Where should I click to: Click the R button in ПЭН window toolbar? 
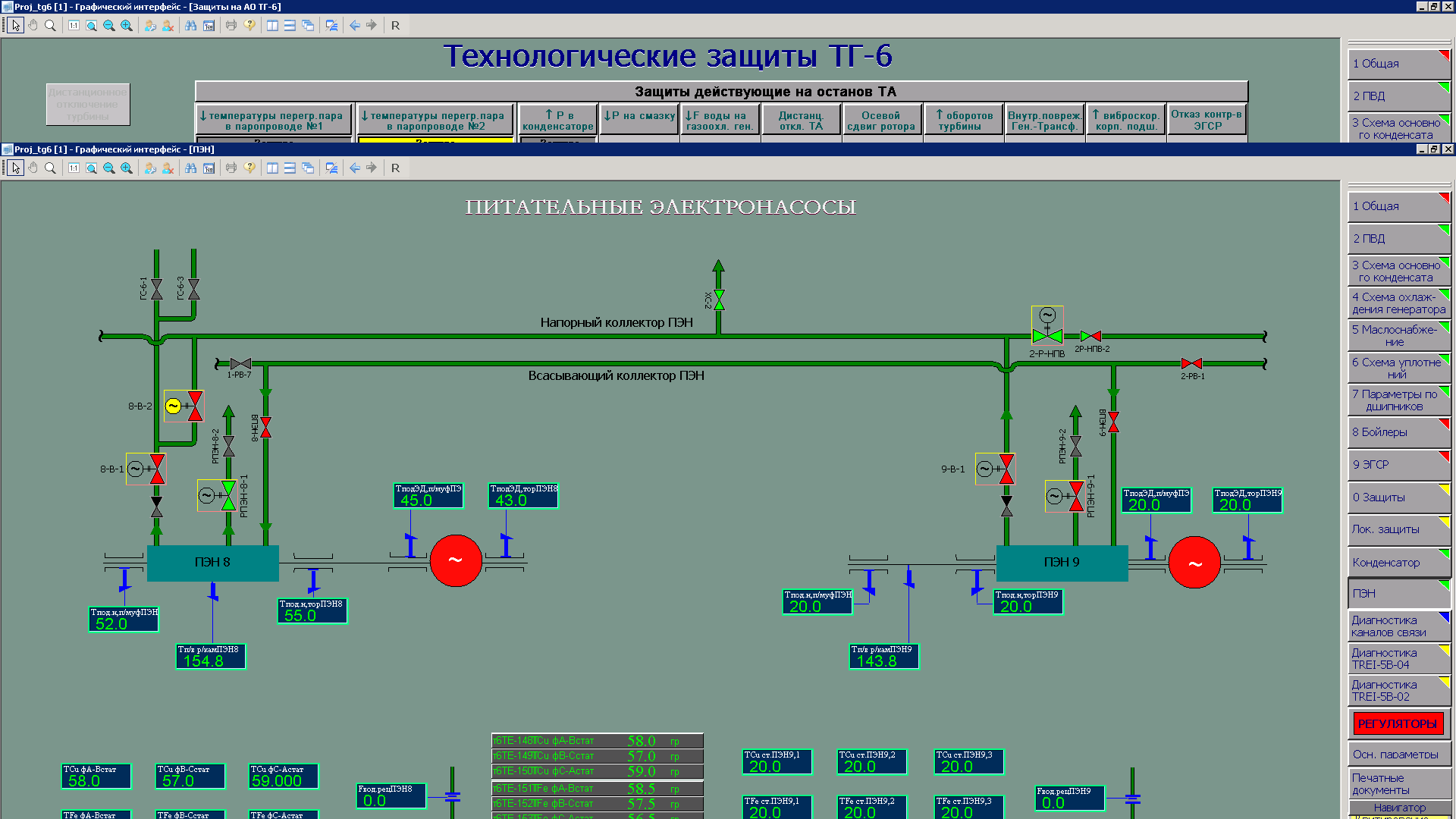(x=395, y=168)
